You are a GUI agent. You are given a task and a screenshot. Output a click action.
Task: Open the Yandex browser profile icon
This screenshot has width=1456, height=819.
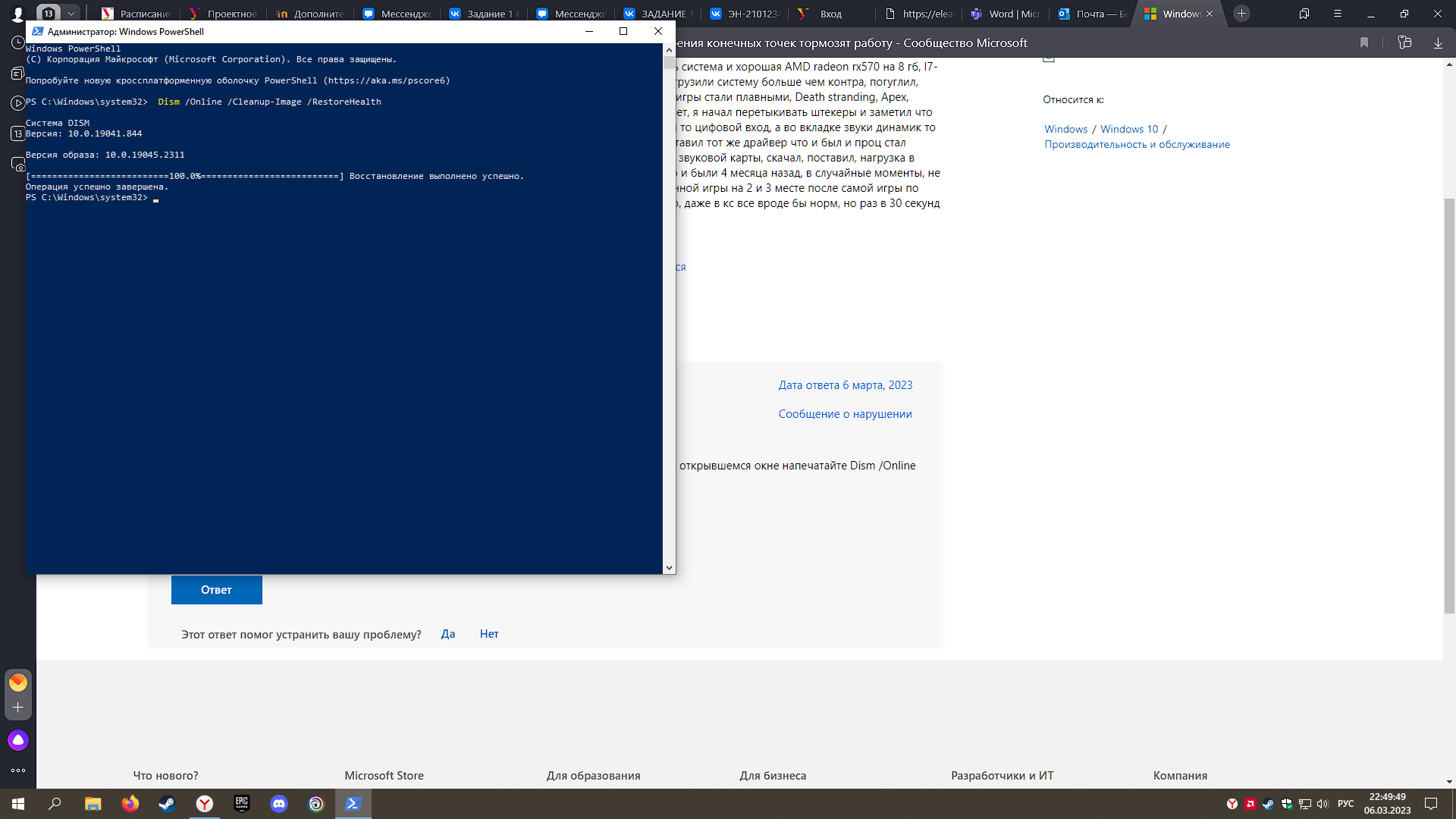tap(18, 14)
